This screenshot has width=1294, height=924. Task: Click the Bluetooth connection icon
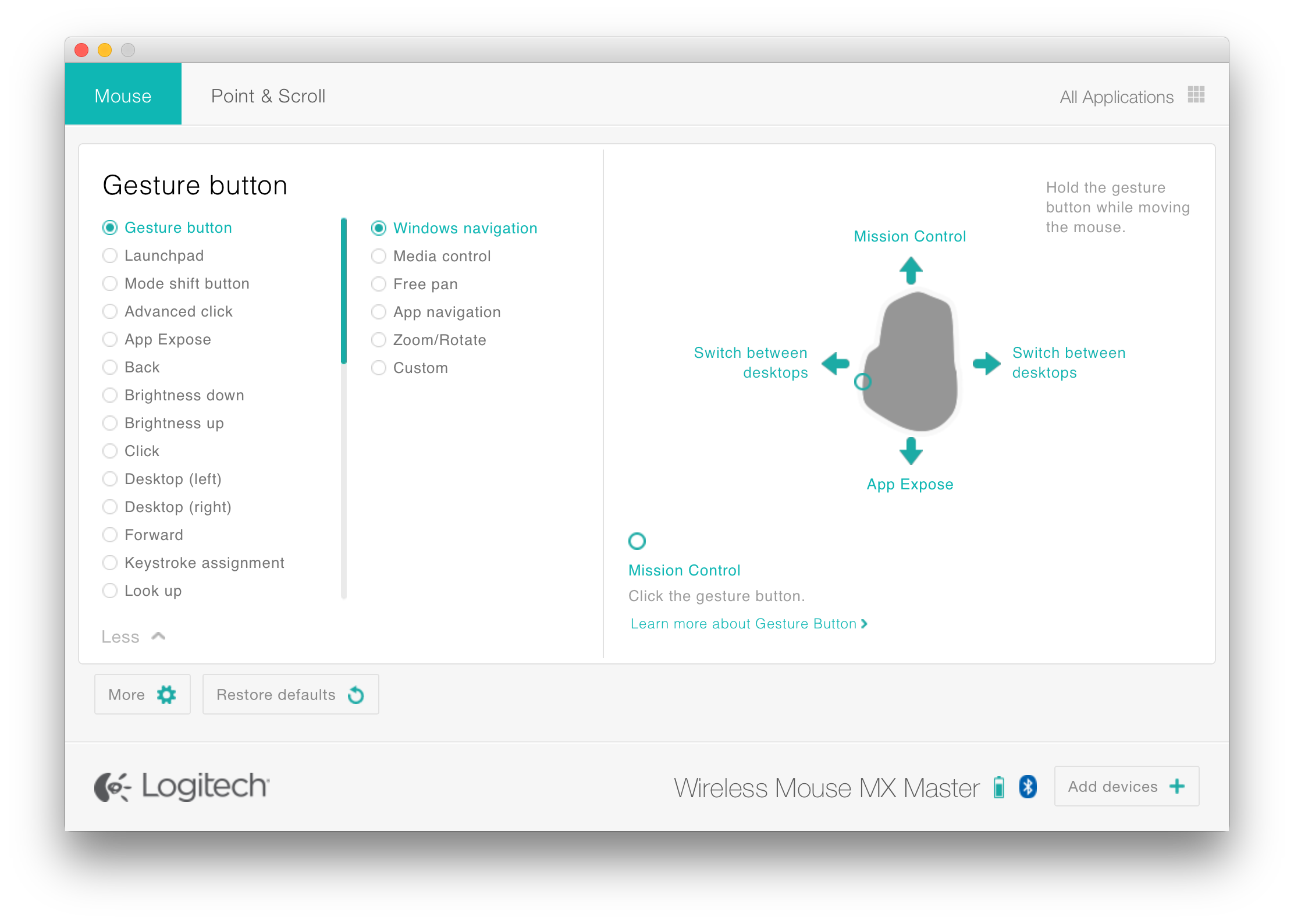tap(1028, 787)
